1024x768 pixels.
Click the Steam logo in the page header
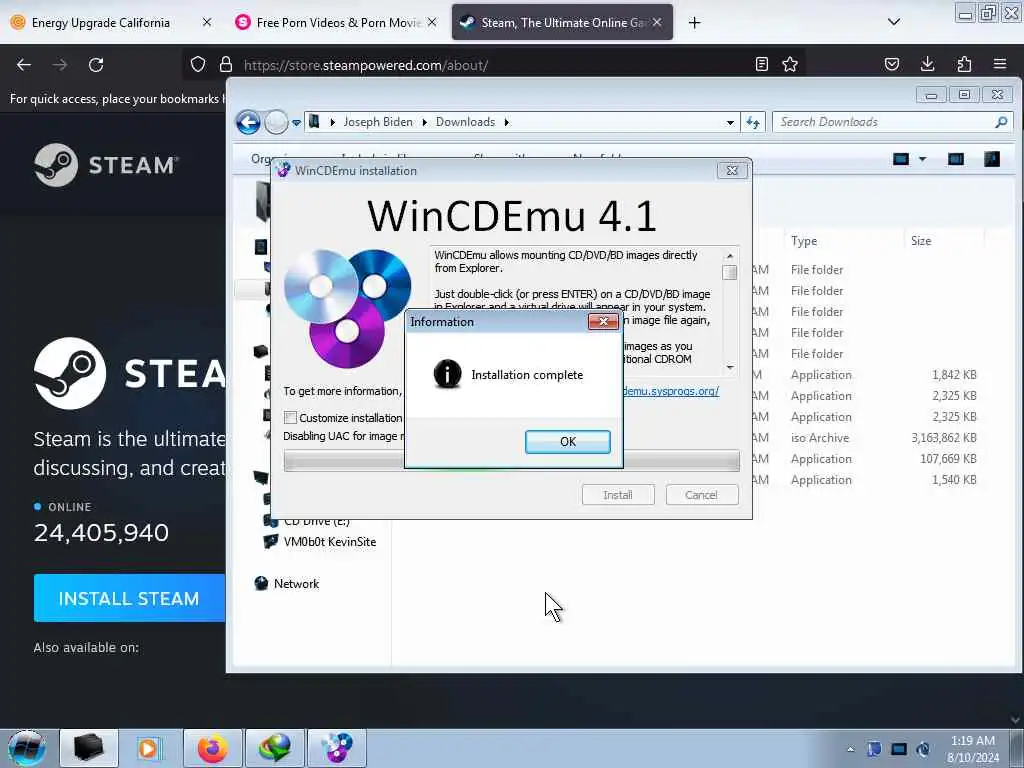pyautogui.click(x=106, y=165)
